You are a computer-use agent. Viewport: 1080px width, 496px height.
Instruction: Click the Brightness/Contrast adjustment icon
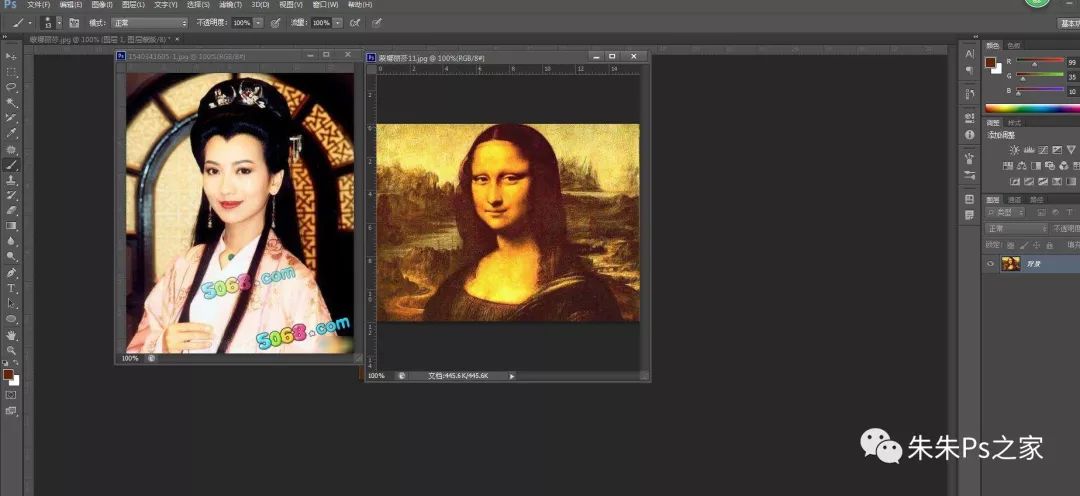click(x=1014, y=150)
